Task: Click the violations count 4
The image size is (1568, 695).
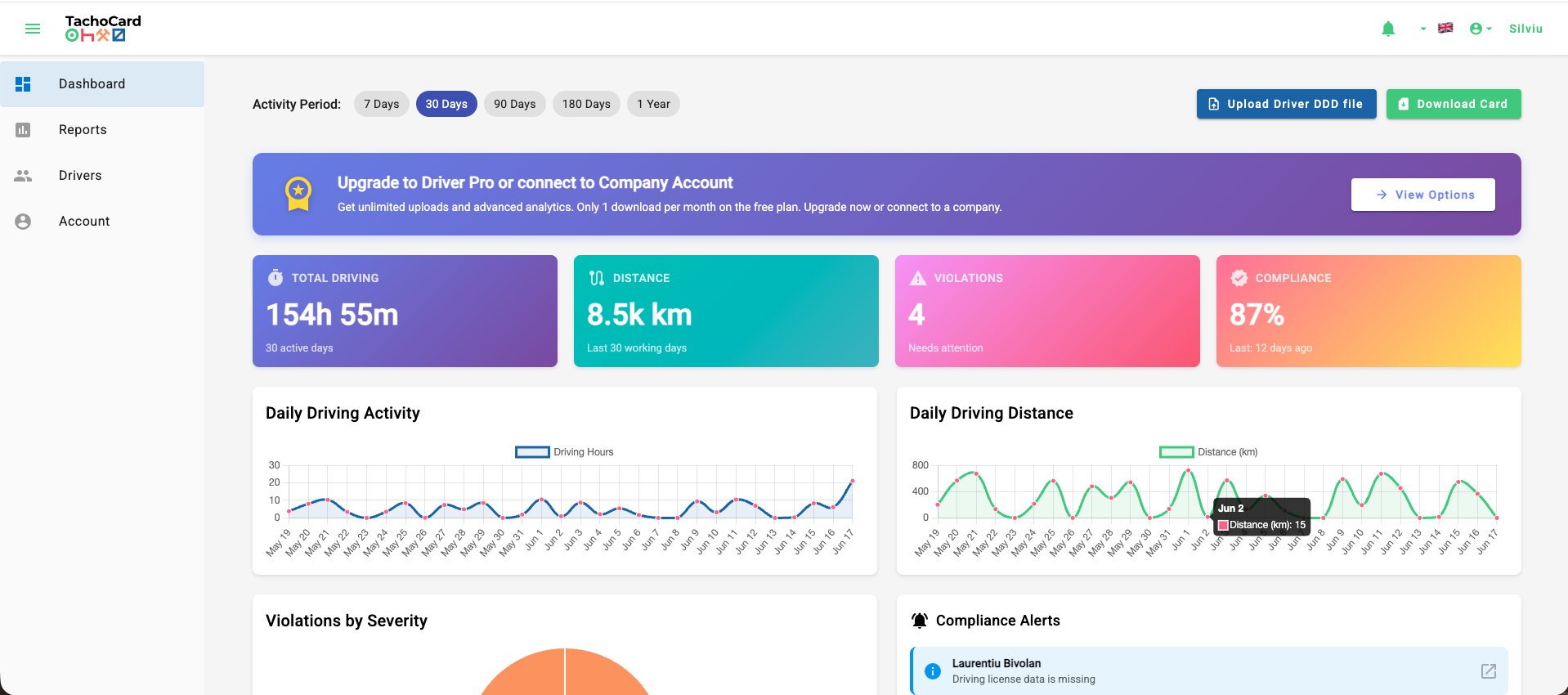Action: point(916,315)
